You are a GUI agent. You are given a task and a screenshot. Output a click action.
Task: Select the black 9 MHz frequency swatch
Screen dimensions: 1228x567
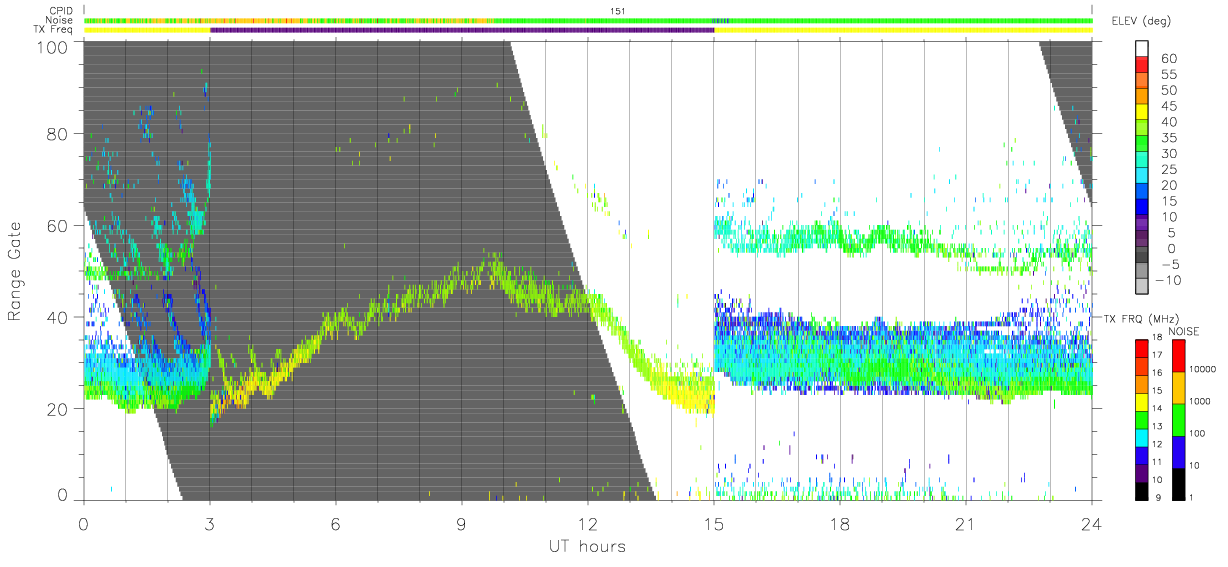1141,491
